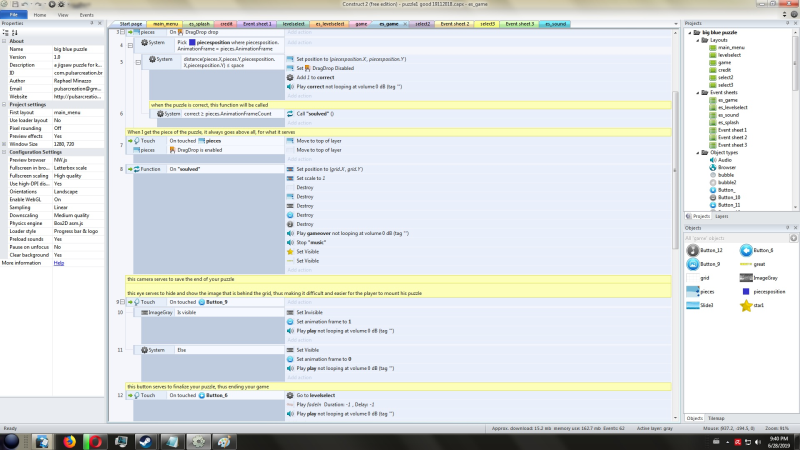Run layout with the Play icon

(52, 4)
